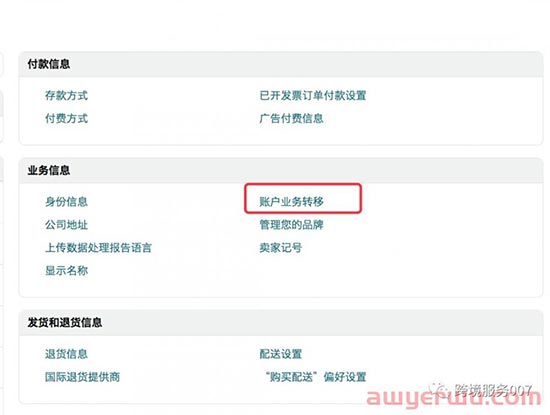Screen dimensions: 550x415
Task: Click the awyerwu.com watermark text
Action: tap(454, 398)
